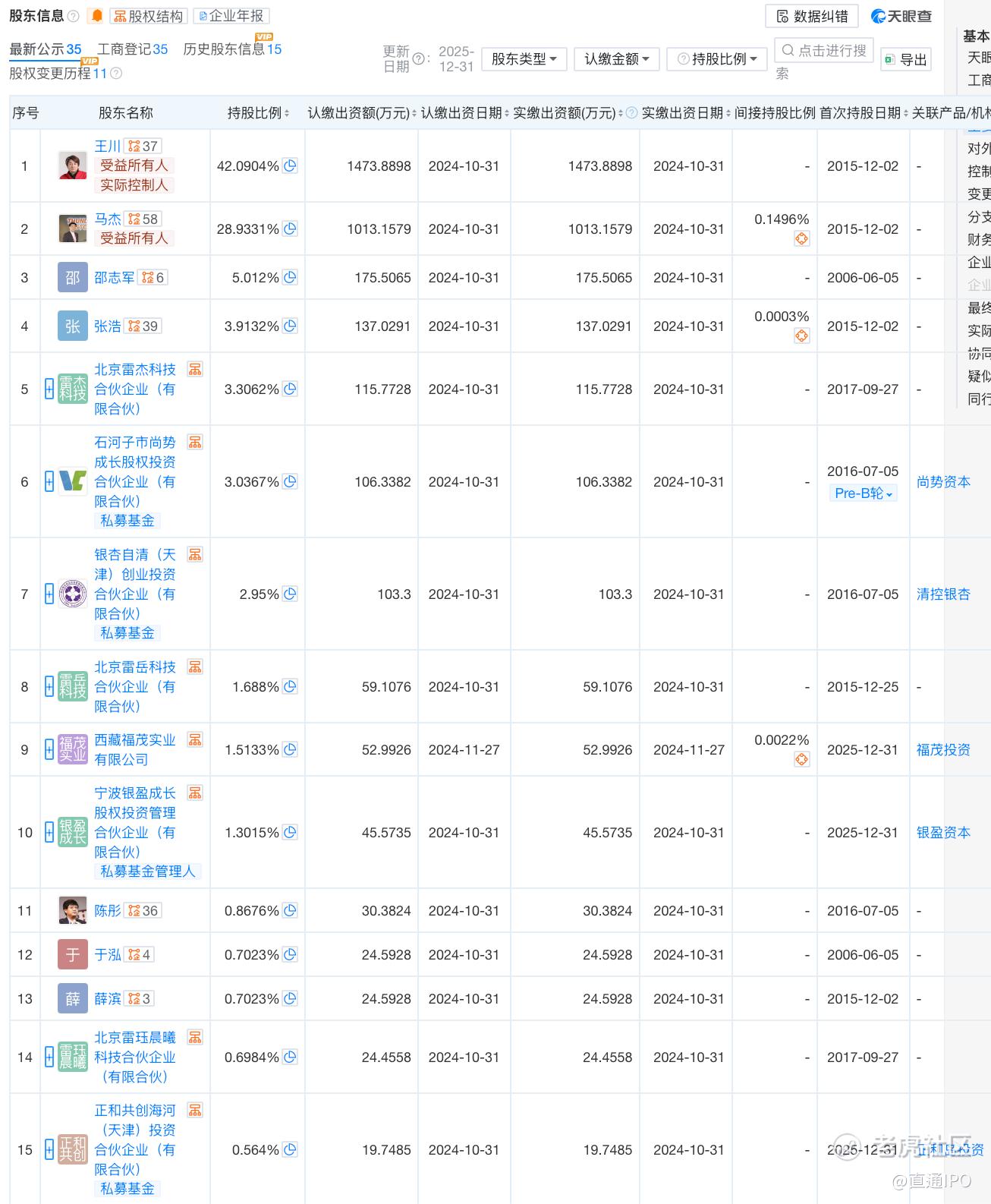This screenshot has height=1204, width=991.
Task: Open related institution 福茂投资 link
Action: coord(943,750)
